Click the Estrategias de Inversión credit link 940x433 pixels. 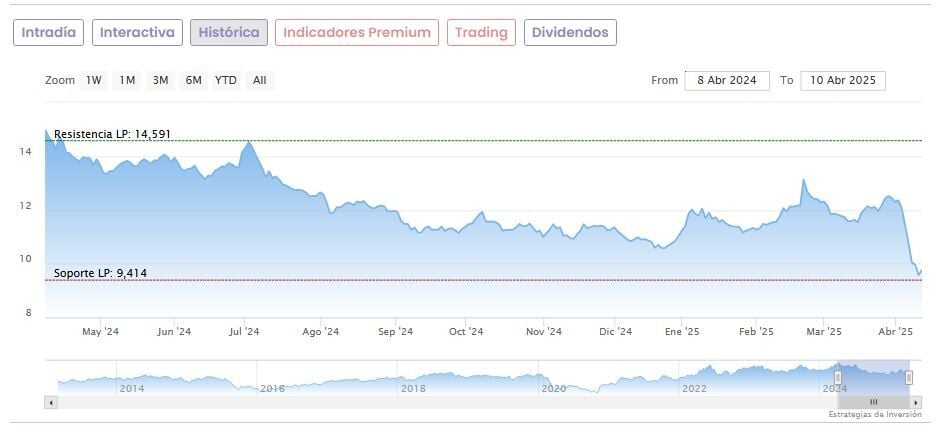pyautogui.click(x=875, y=414)
